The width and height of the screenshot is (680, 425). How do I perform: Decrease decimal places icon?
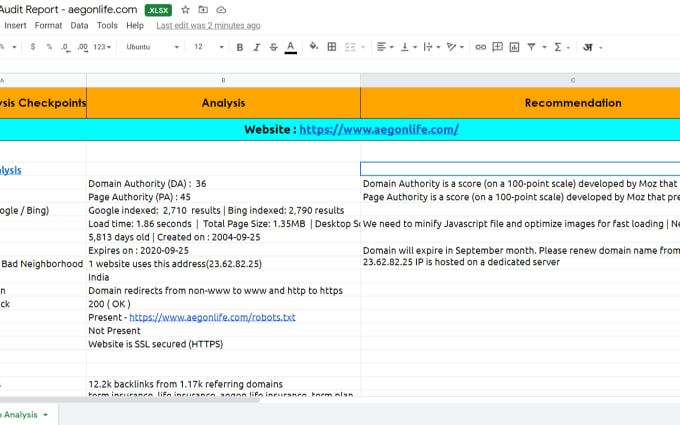pyautogui.click(x=65, y=47)
